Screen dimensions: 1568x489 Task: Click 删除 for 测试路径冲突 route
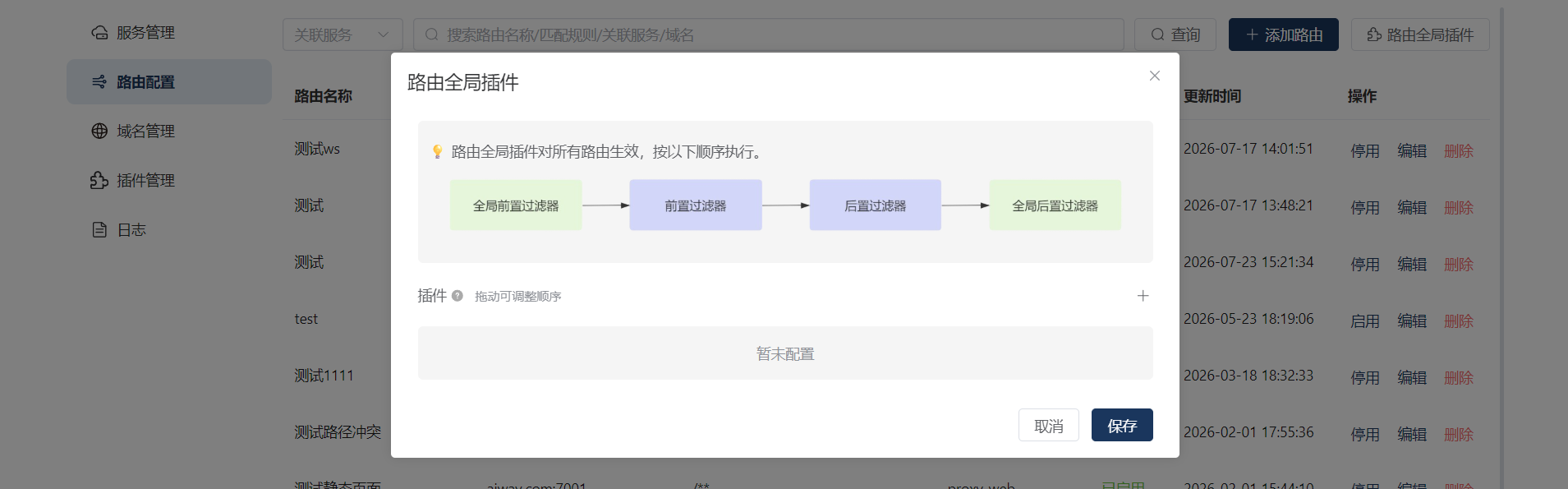1459,435
